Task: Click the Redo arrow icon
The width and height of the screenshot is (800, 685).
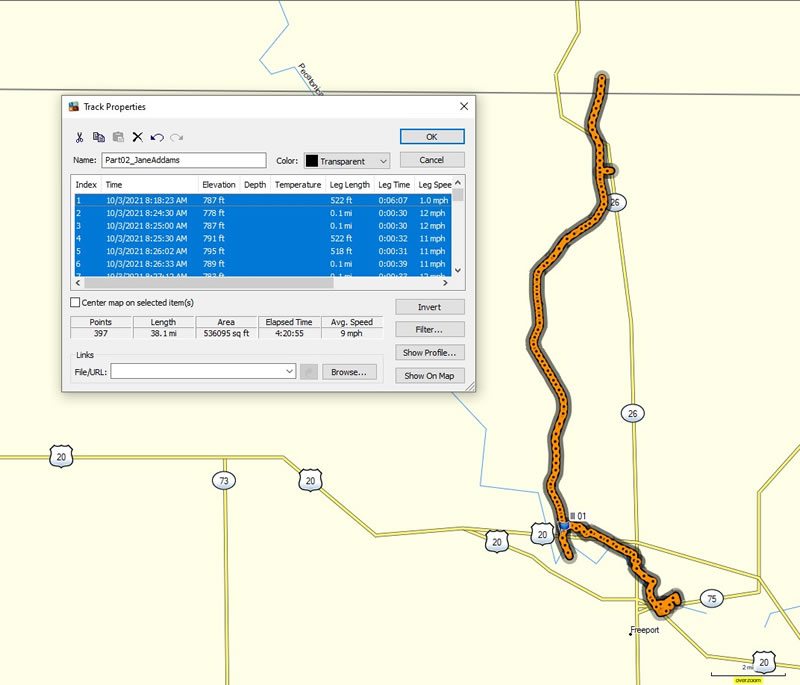Action: [177, 137]
